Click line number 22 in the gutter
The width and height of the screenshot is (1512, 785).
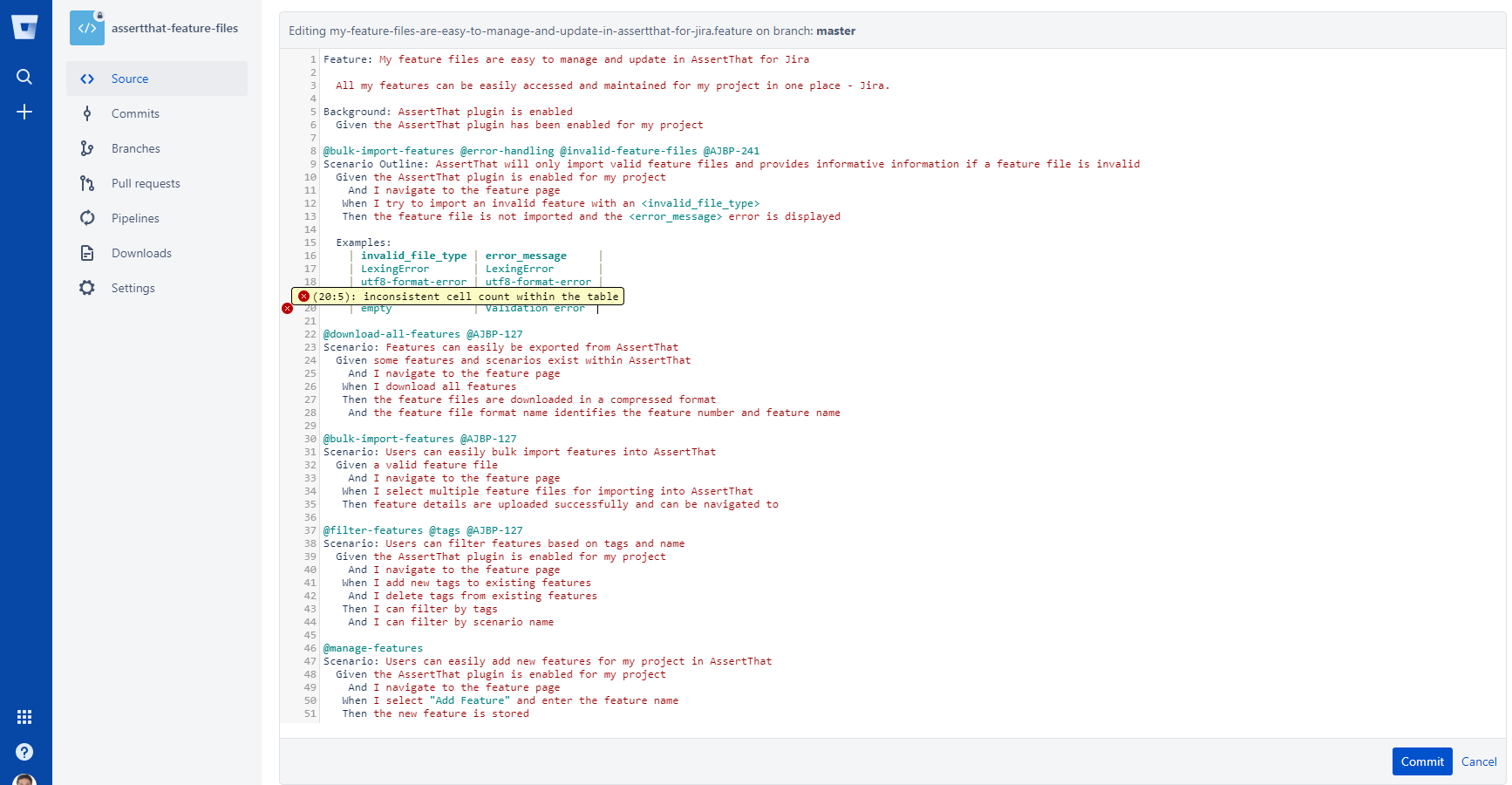pyautogui.click(x=310, y=334)
